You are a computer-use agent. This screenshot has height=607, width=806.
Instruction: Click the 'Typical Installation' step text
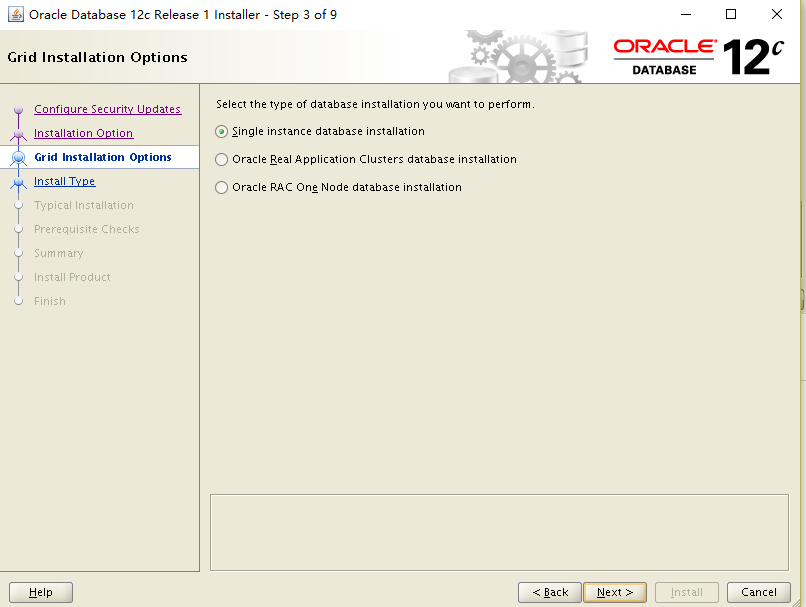[84, 205]
